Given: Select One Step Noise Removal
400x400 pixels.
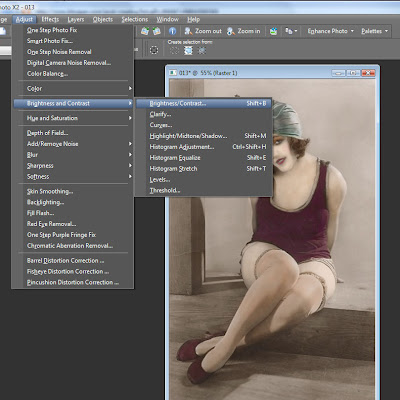Looking at the screenshot, I should pos(73,52).
